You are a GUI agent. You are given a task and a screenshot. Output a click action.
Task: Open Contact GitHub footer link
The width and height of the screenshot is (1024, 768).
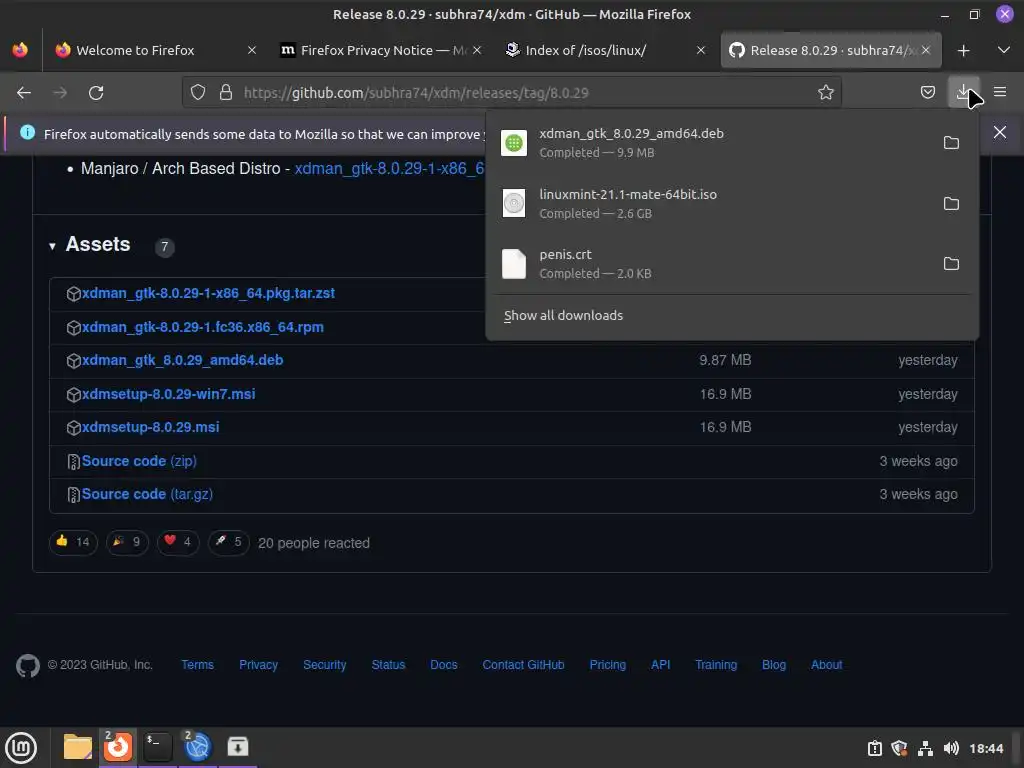523,665
